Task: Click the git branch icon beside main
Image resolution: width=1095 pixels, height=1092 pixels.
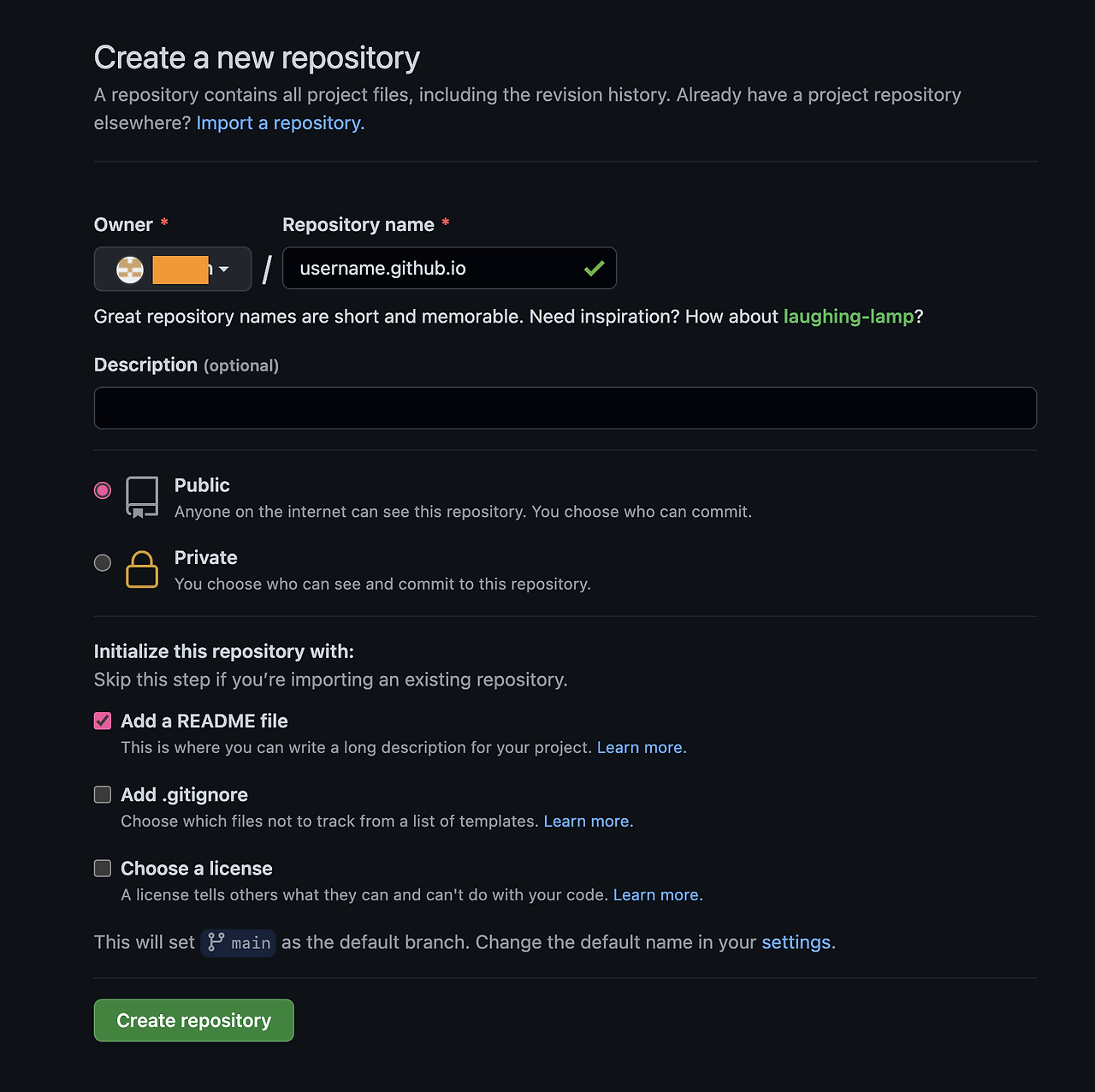Action: [x=216, y=942]
